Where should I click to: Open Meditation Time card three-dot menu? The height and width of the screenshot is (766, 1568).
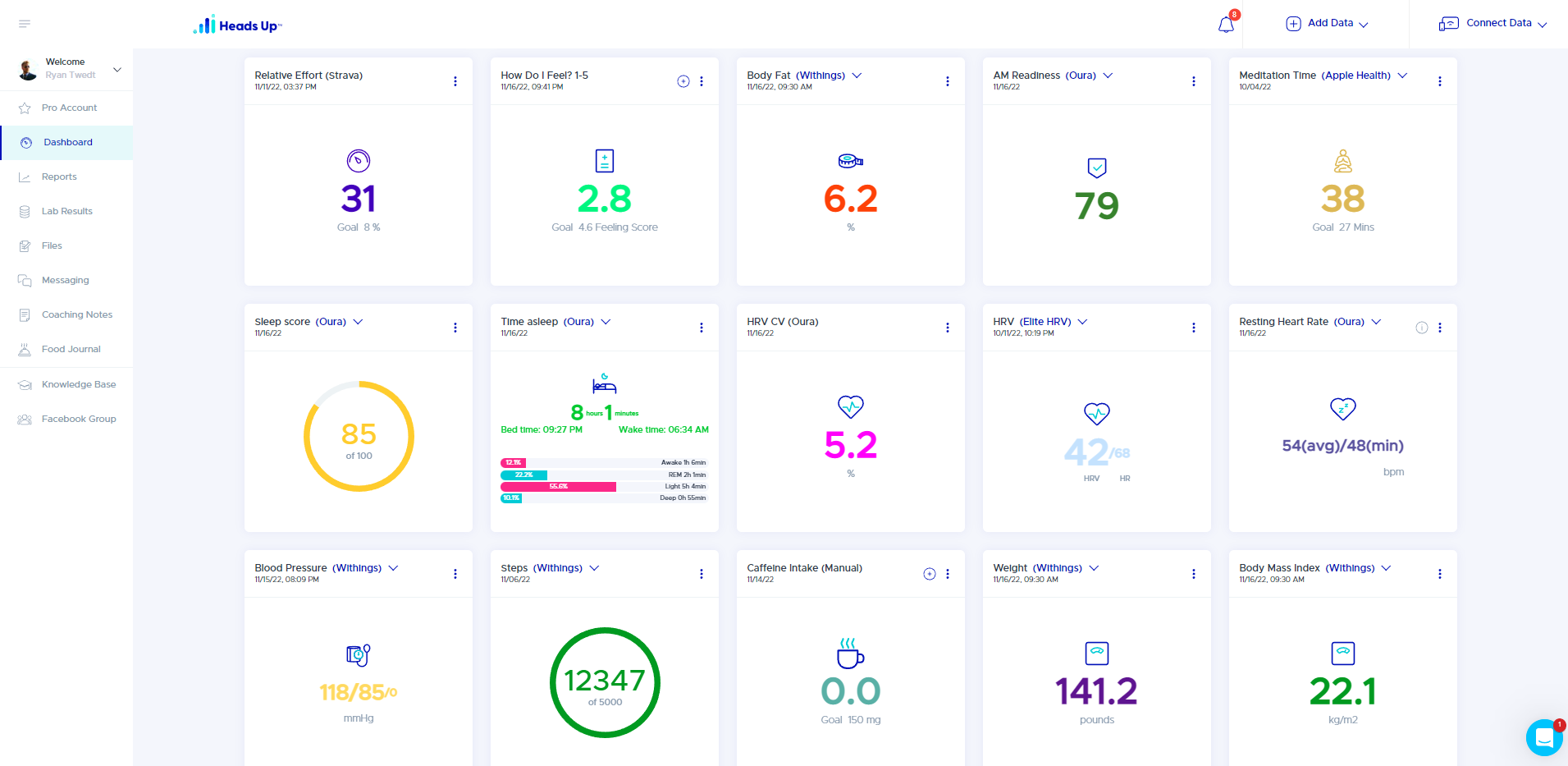tap(1440, 81)
